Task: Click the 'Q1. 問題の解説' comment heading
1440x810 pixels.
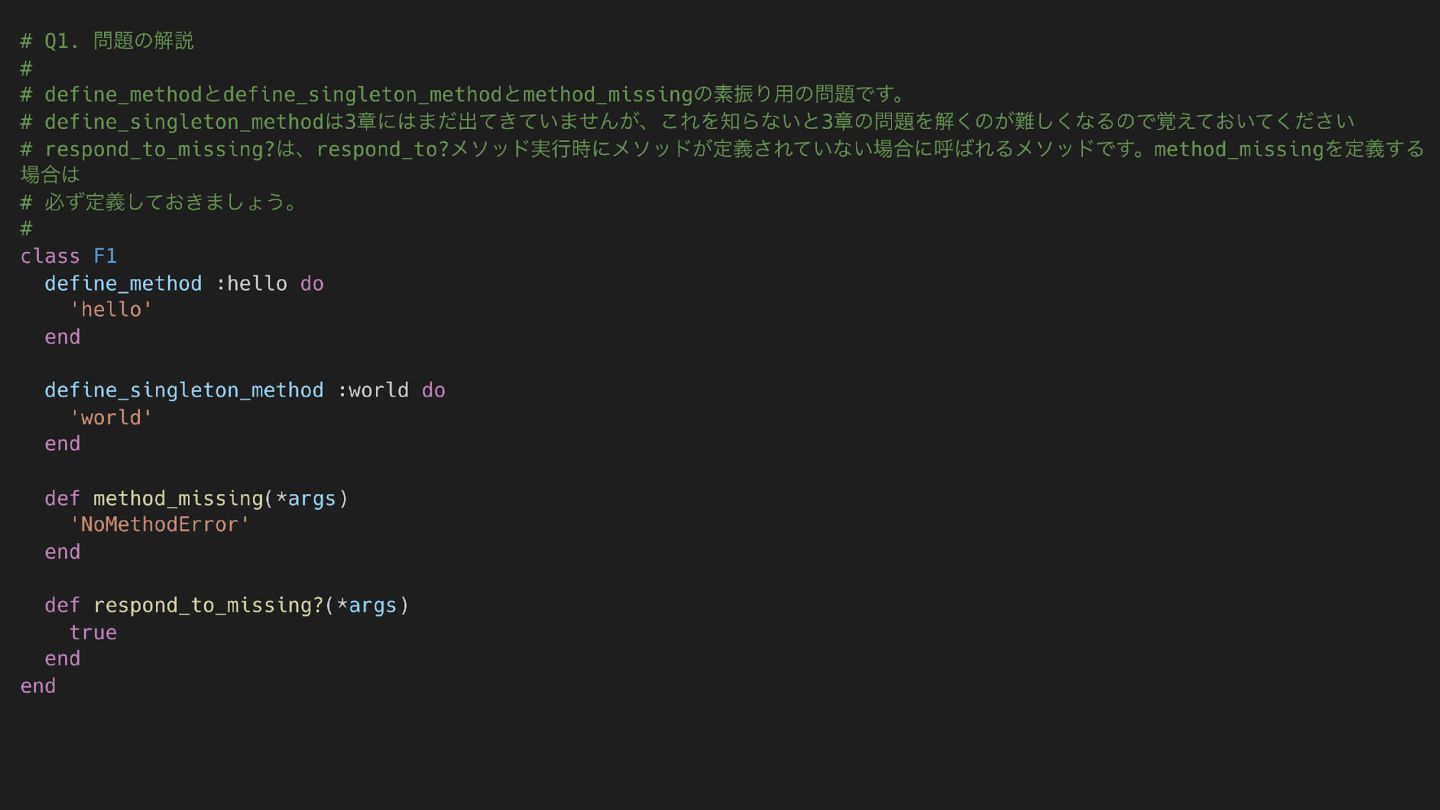Action: (118, 41)
